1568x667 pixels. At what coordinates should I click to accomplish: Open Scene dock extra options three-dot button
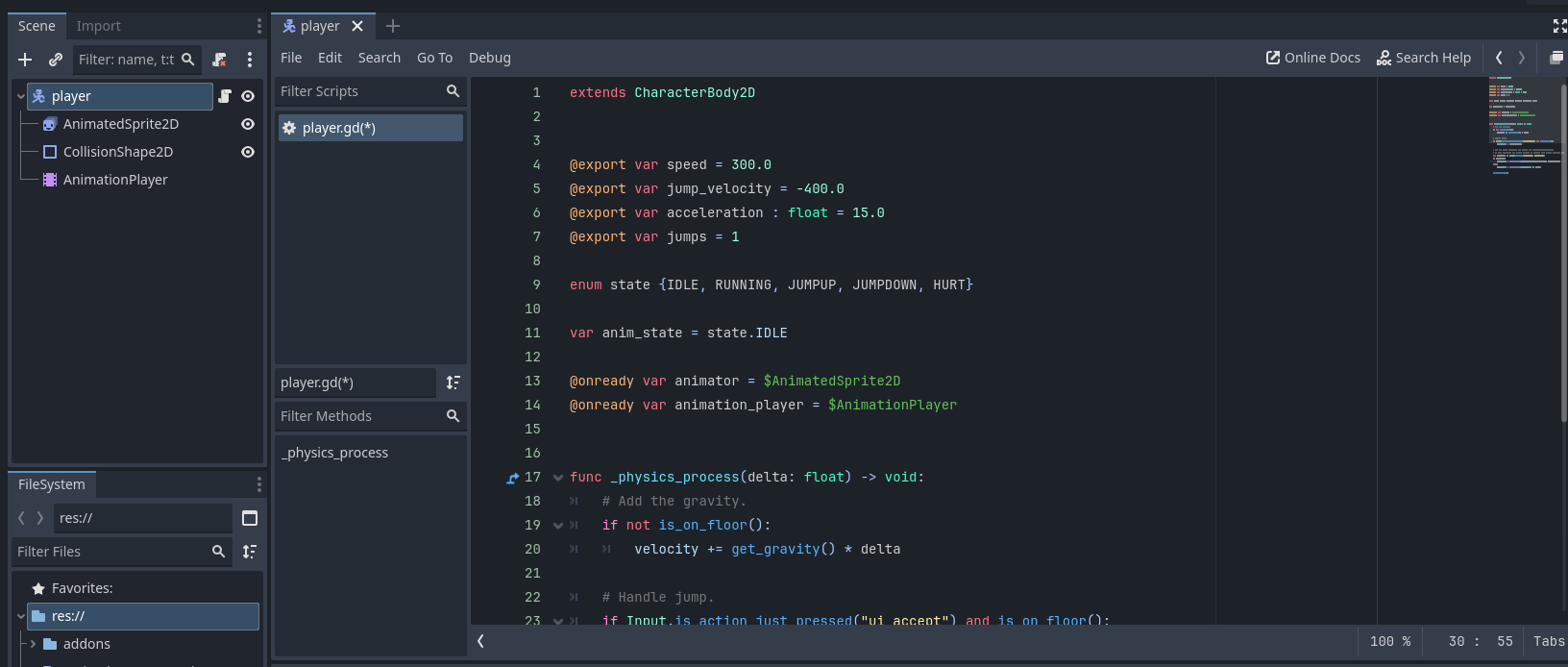pyautogui.click(x=250, y=60)
